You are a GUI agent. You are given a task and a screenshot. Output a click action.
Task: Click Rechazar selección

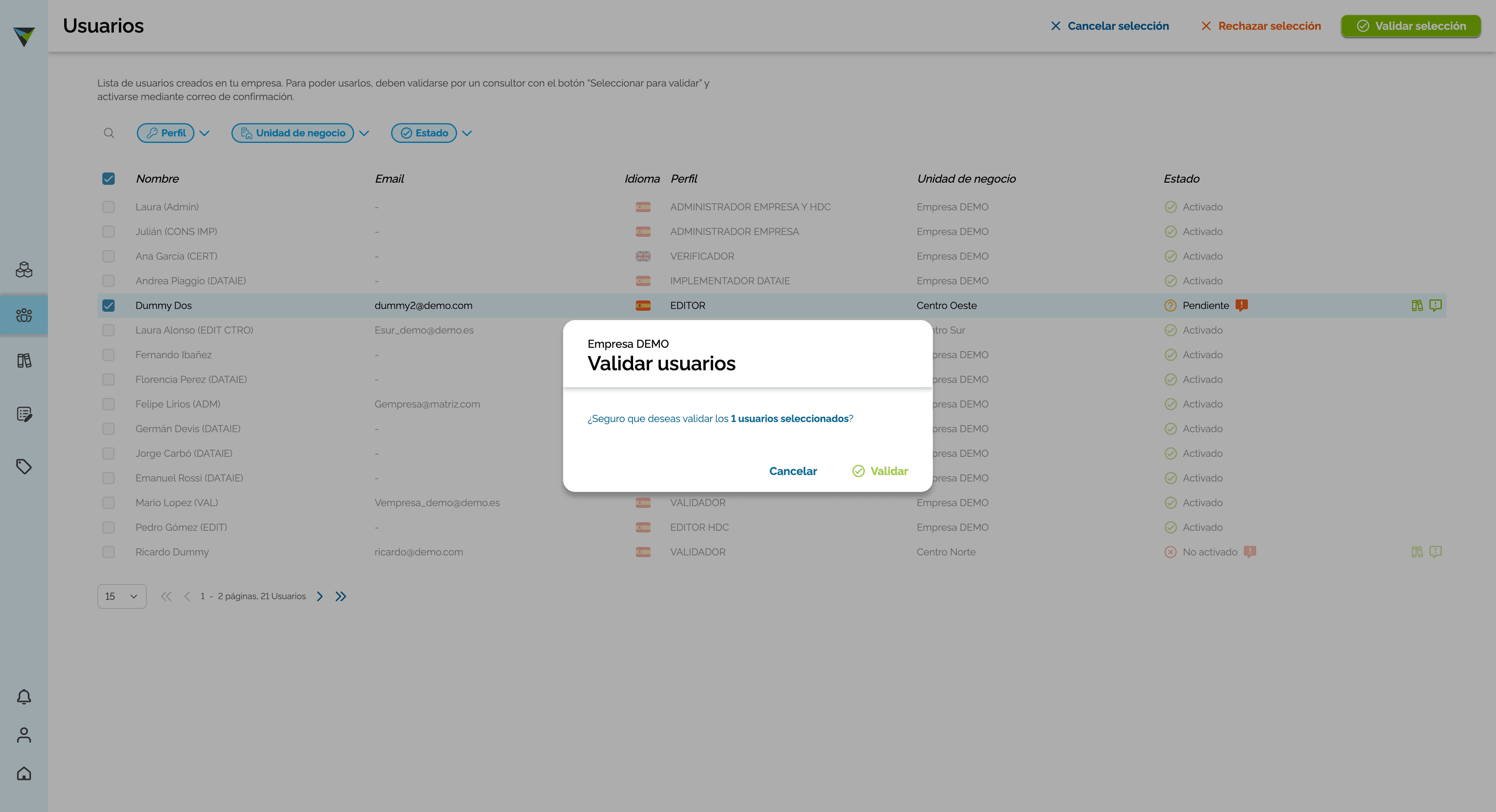click(1261, 26)
